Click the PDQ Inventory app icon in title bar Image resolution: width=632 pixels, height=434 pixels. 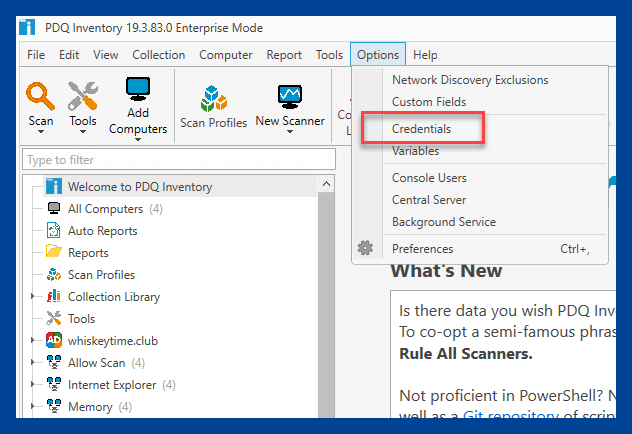tap(27, 27)
